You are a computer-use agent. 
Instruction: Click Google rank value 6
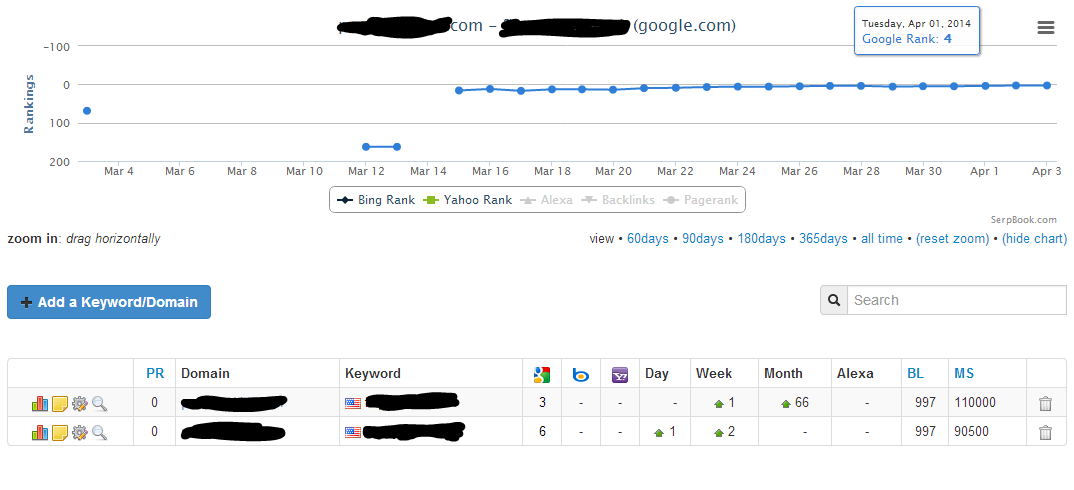coord(542,432)
